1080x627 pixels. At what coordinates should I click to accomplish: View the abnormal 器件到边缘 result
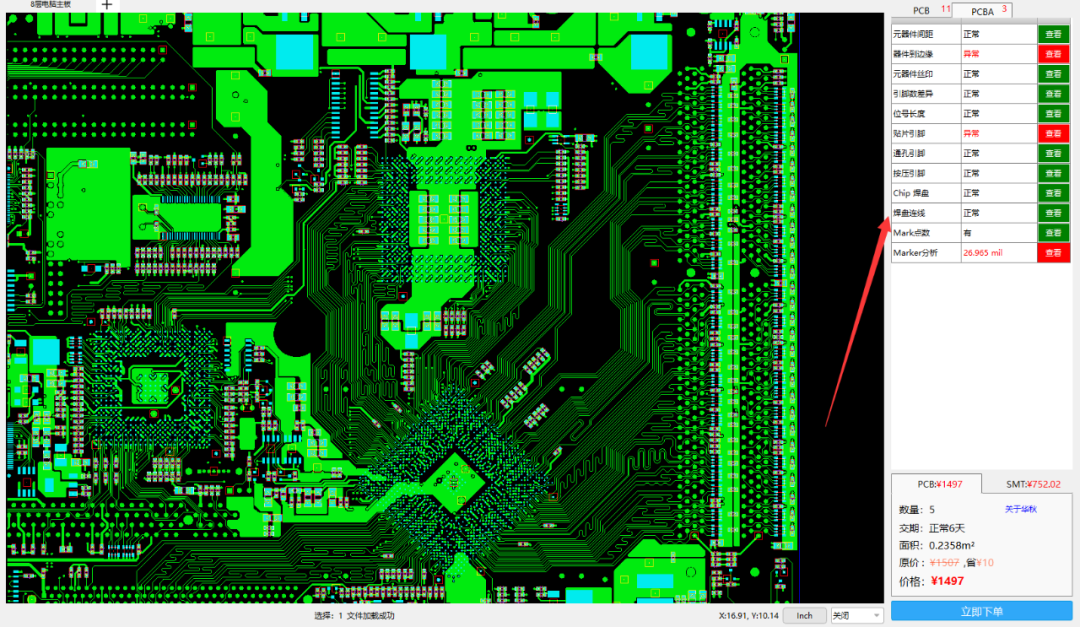coord(1053,54)
